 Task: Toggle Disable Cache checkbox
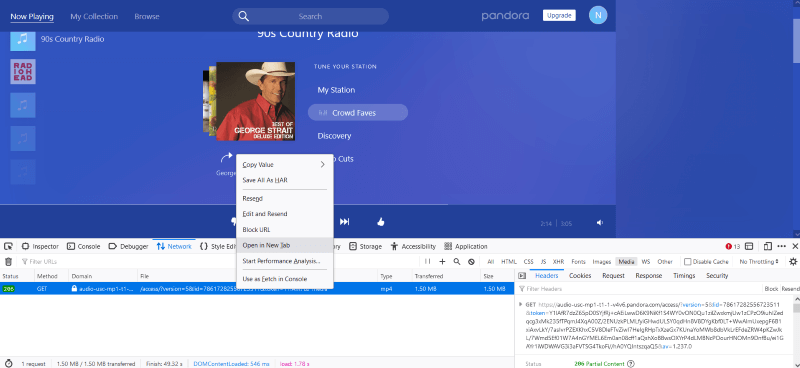688,262
